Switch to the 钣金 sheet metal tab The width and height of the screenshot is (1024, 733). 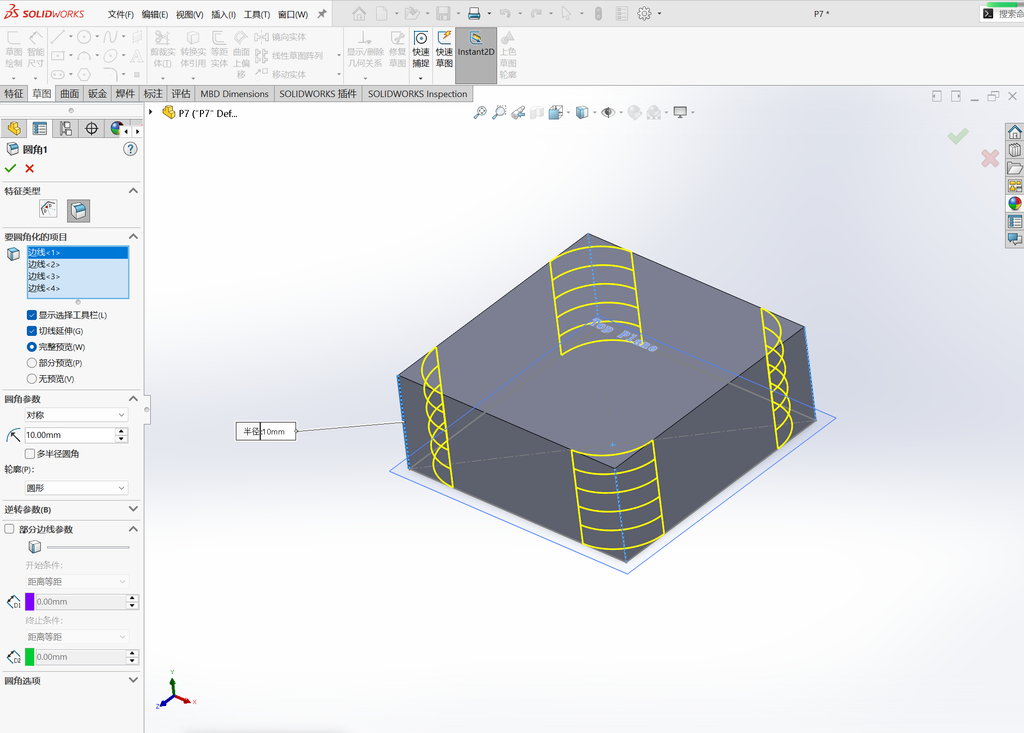click(97, 93)
